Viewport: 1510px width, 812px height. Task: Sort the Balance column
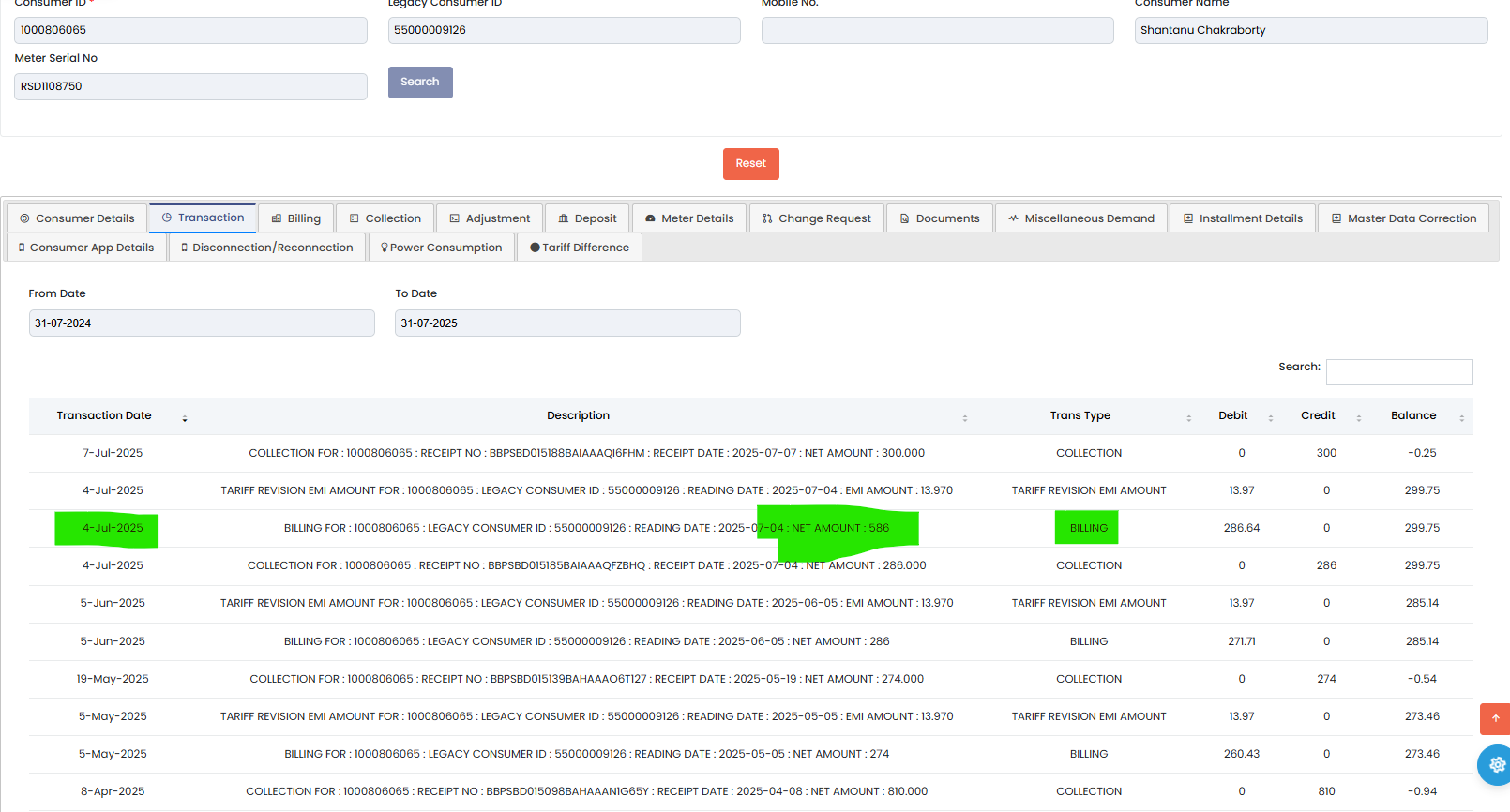[x=1462, y=418]
